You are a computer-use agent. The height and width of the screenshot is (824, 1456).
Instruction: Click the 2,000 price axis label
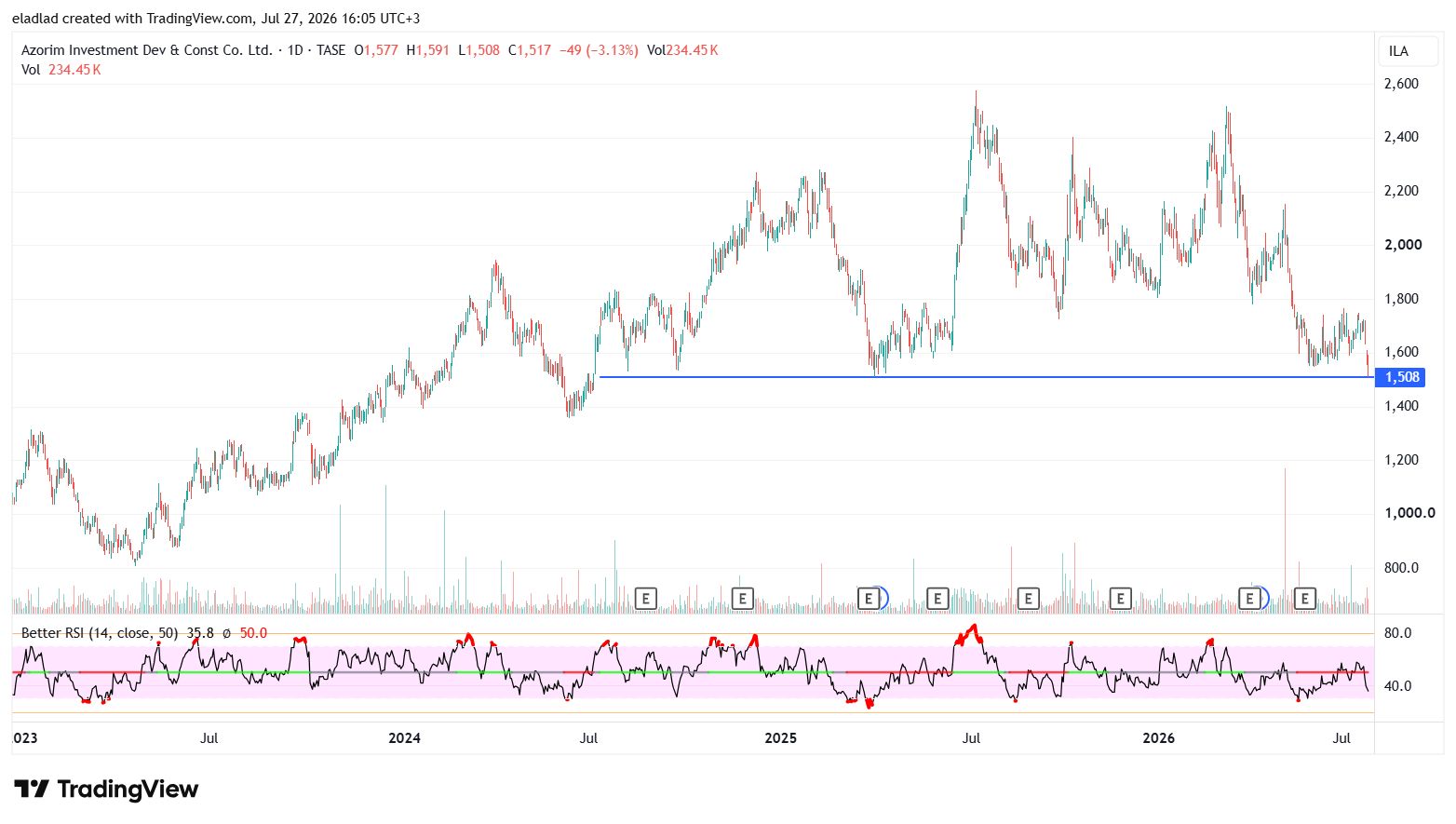[1403, 245]
